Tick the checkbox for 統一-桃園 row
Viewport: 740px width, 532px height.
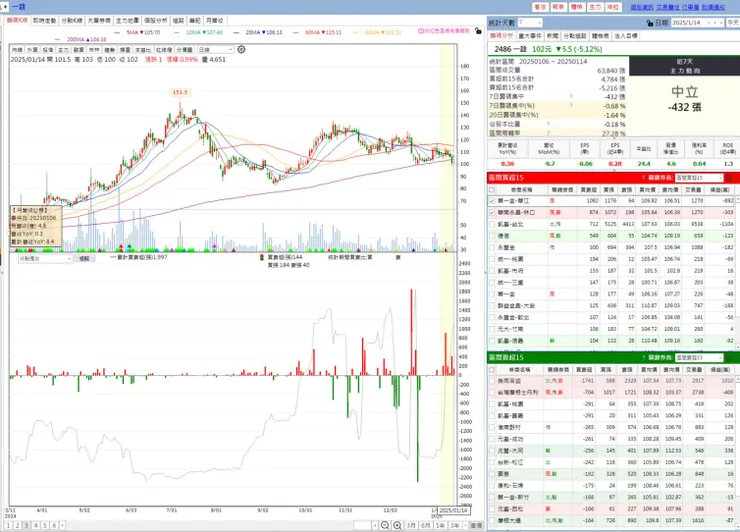[x=492, y=259]
